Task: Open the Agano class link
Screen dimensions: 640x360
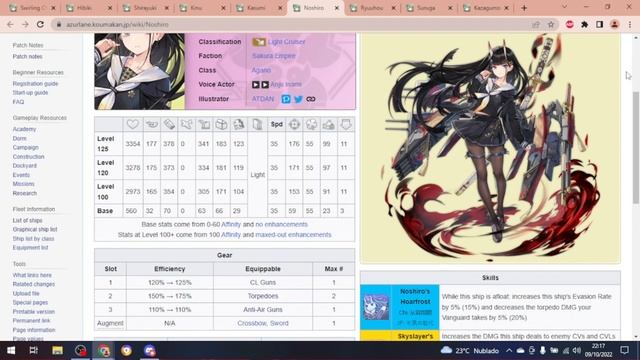Action: coord(261,70)
